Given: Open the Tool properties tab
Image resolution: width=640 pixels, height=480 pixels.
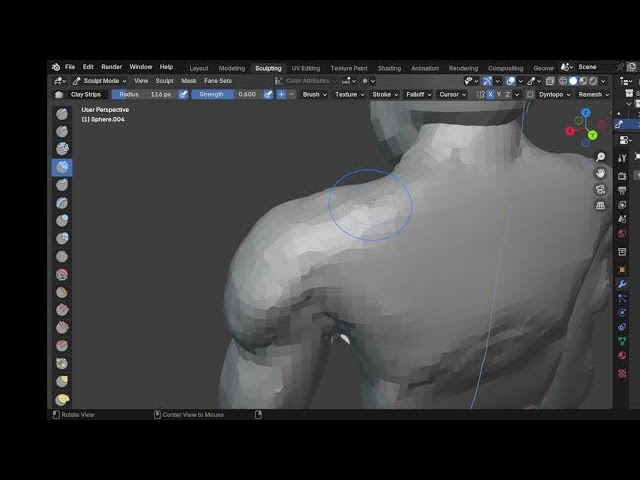Looking at the screenshot, I should (622, 158).
